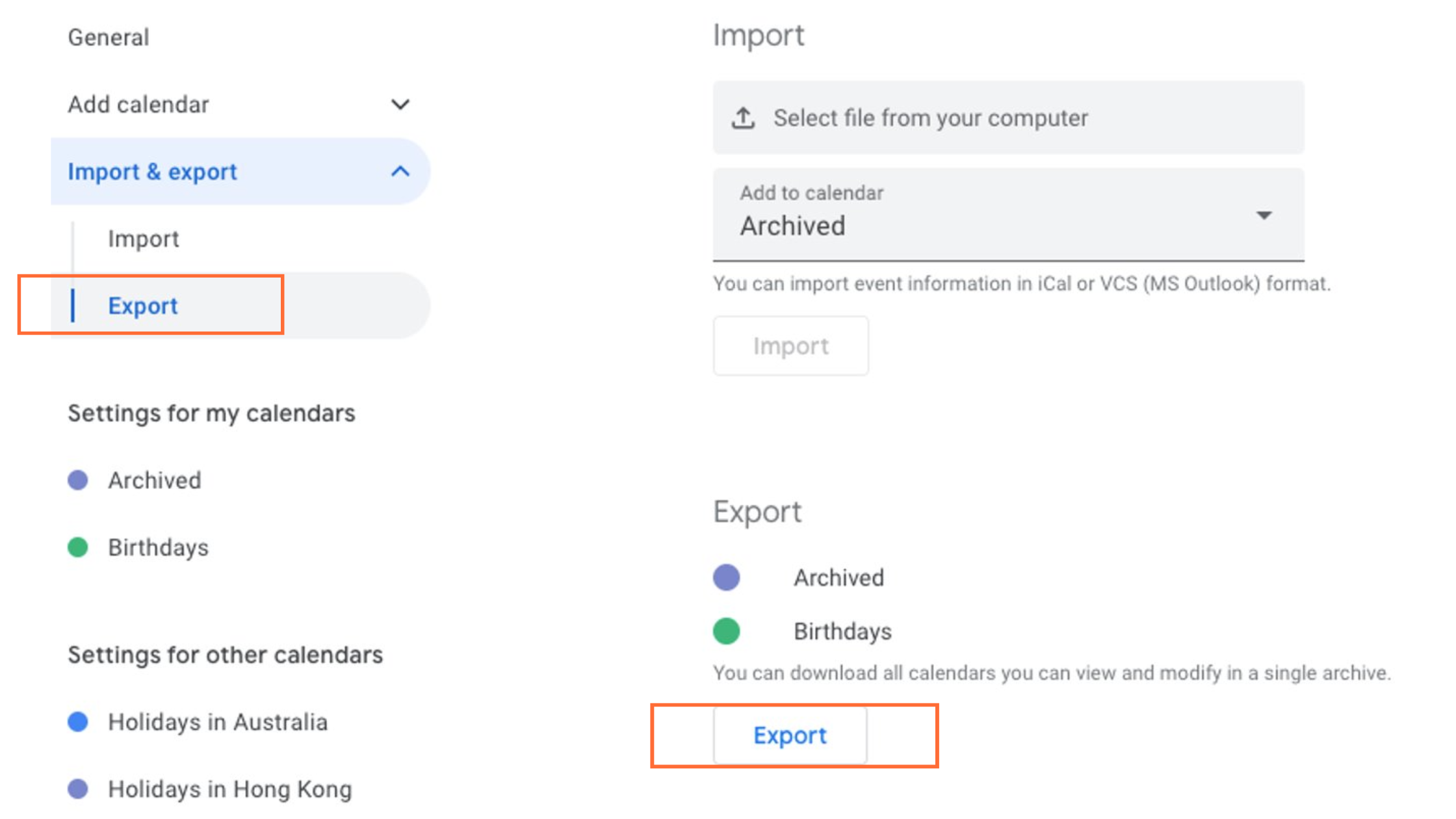Open Holidays in Hong Kong settings

(x=230, y=788)
